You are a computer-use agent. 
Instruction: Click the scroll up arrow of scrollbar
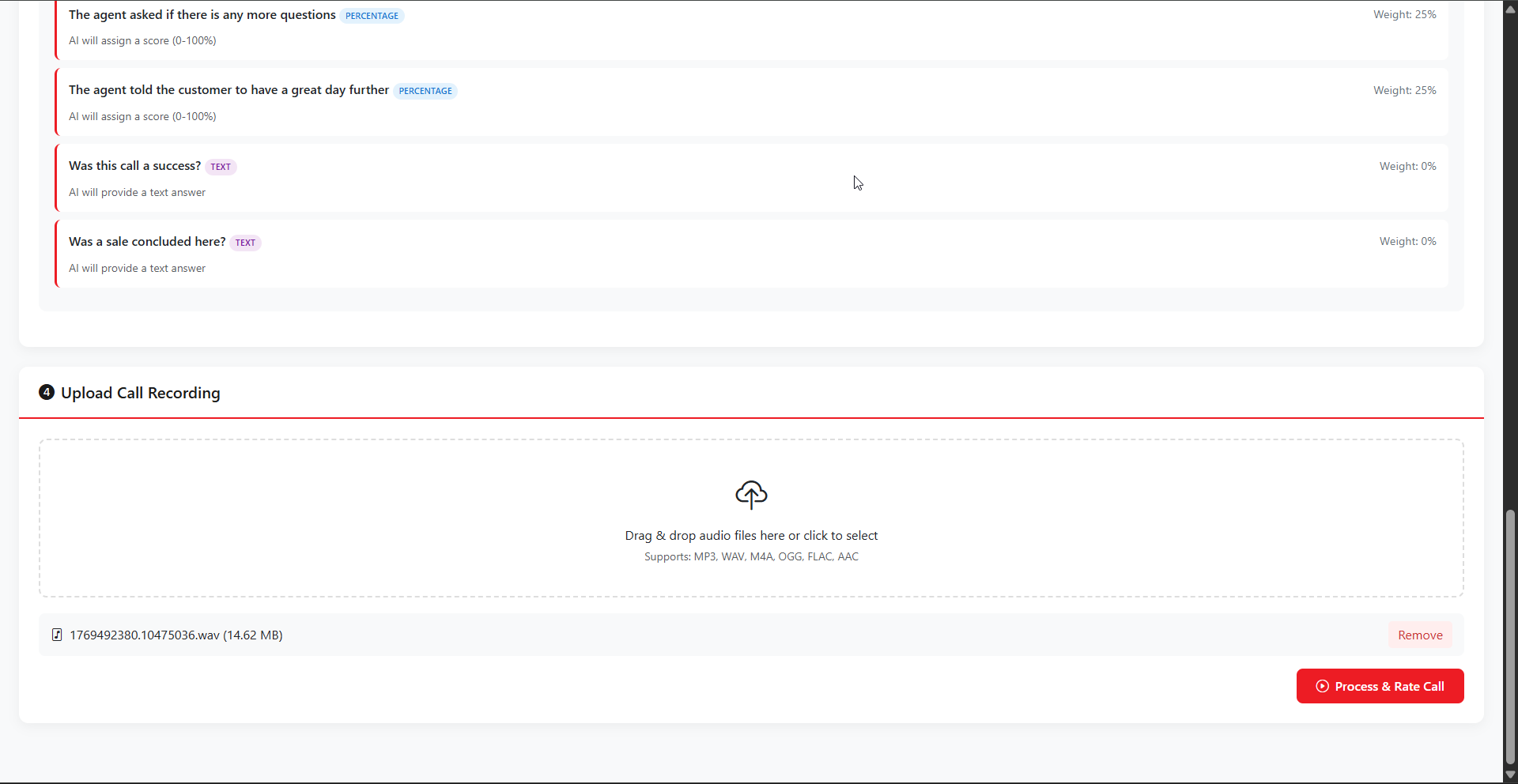(x=1510, y=9)
